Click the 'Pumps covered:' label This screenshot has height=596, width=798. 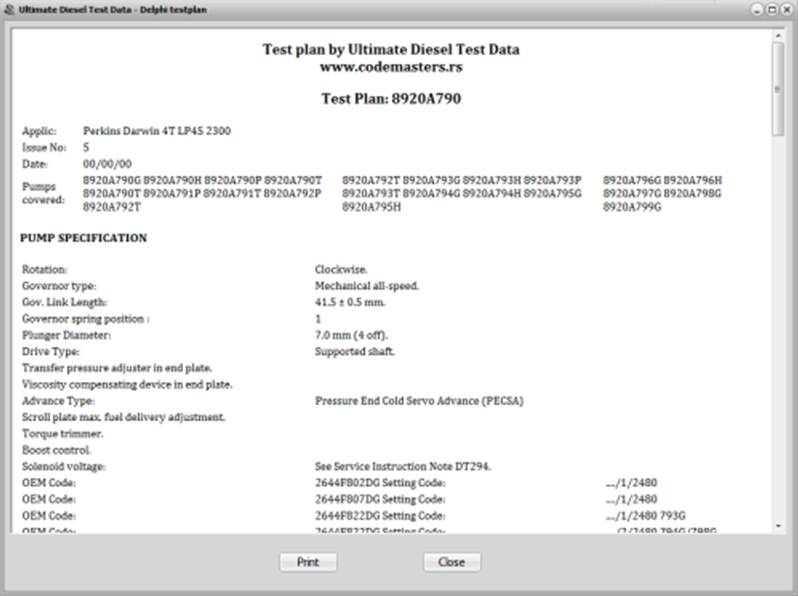point(43,193)
